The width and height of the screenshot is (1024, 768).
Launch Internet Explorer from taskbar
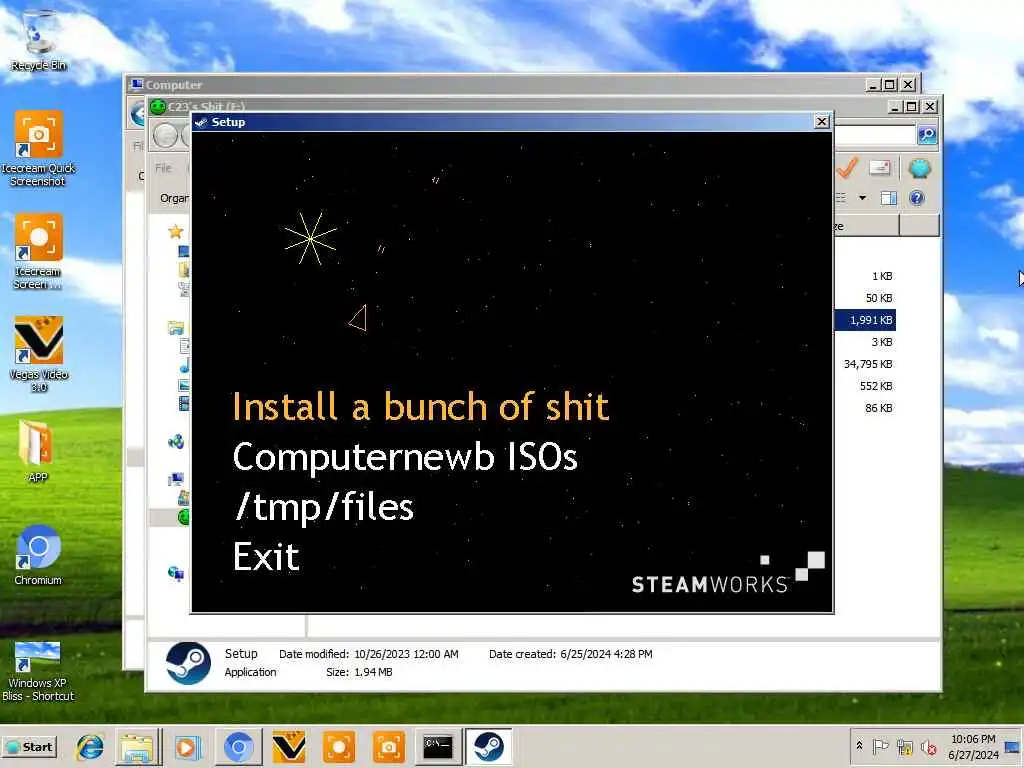[89, 746]
